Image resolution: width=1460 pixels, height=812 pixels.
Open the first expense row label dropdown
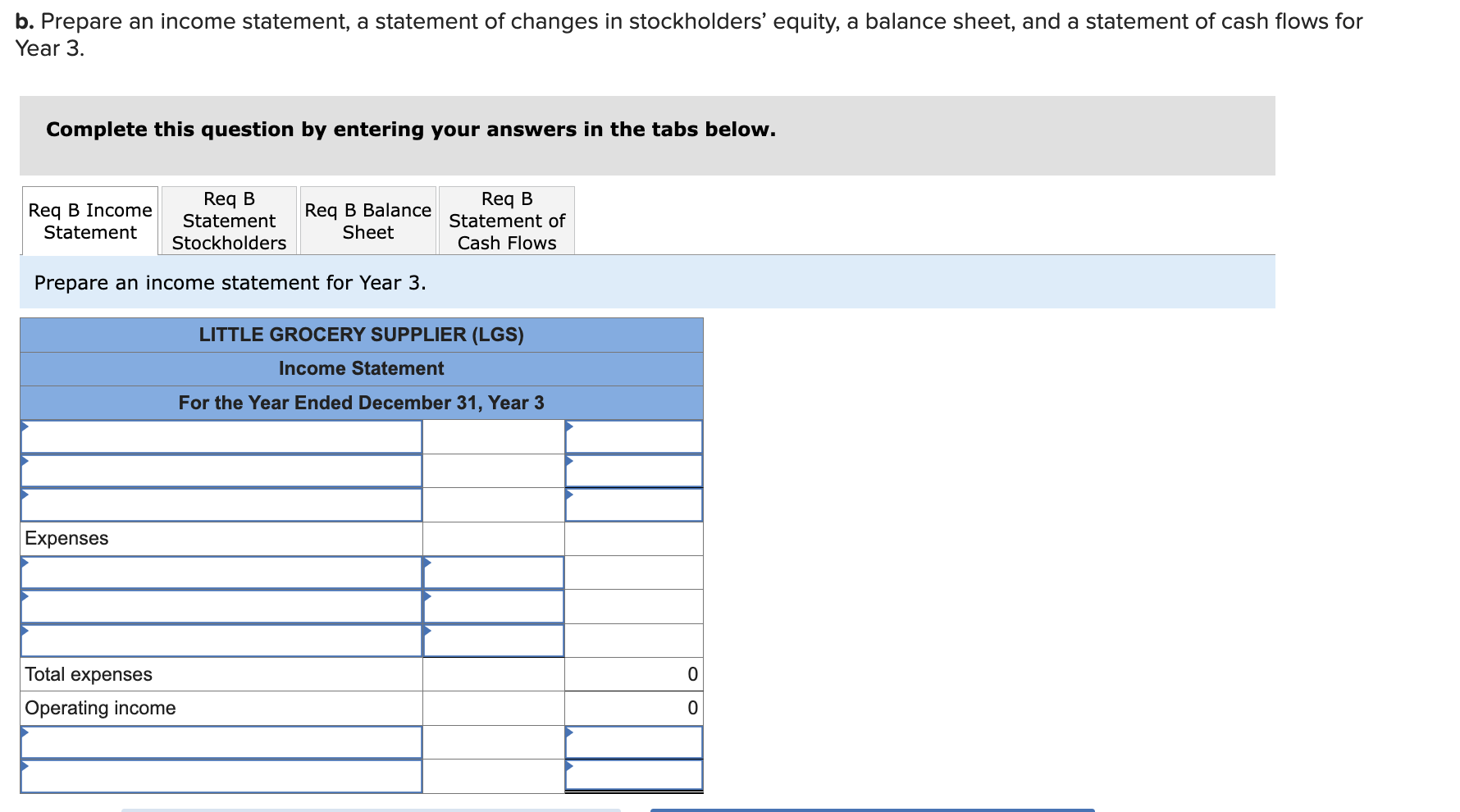(221, 572)
